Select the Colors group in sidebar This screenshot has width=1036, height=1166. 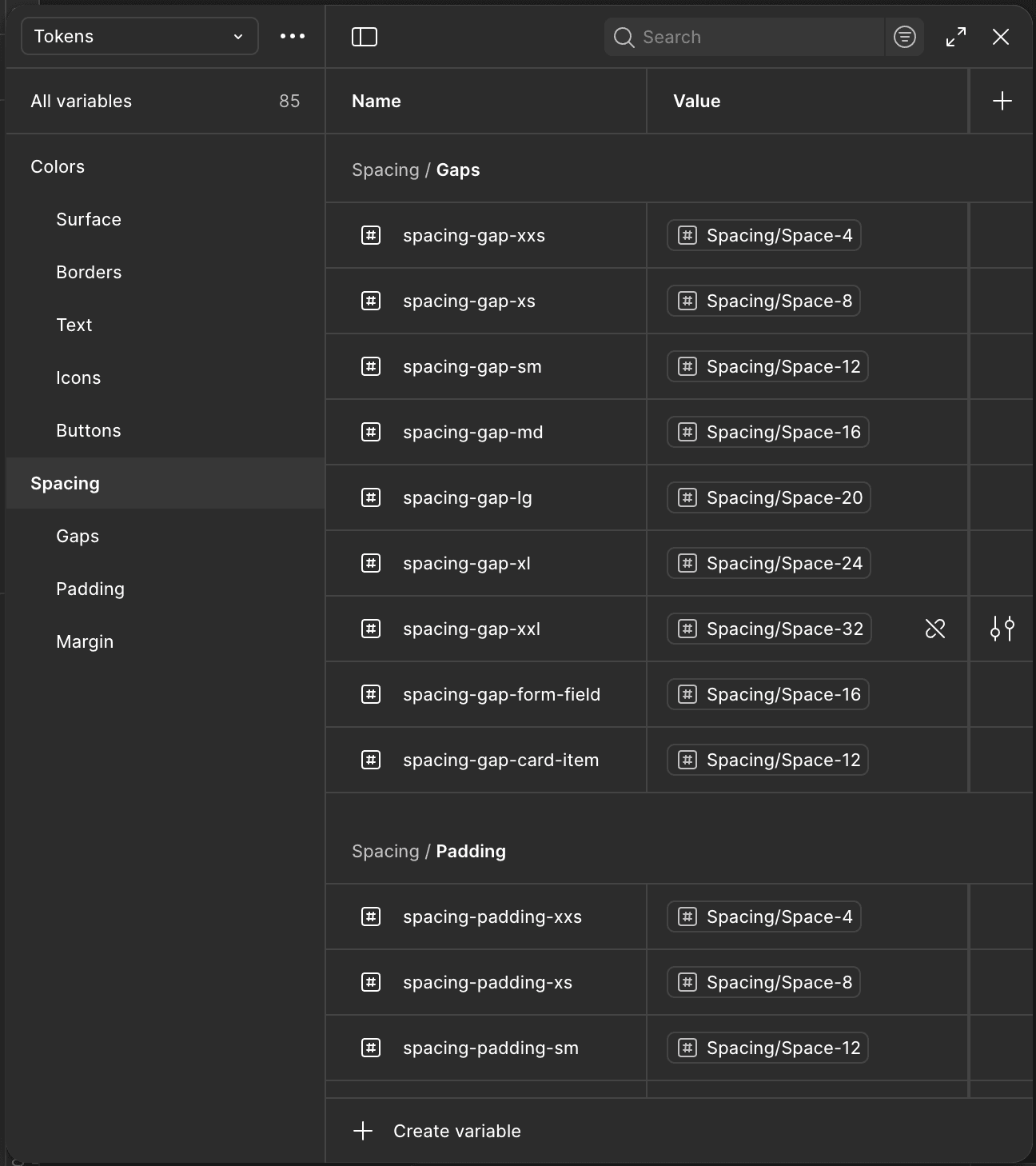(58, 166)
